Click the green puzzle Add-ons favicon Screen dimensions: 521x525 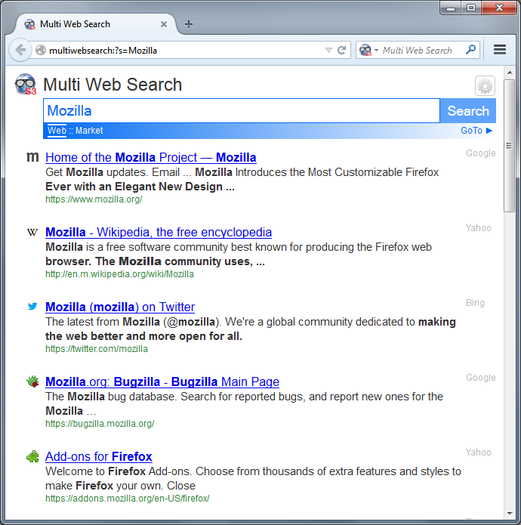pyautogui.click(x=32, y=456)
